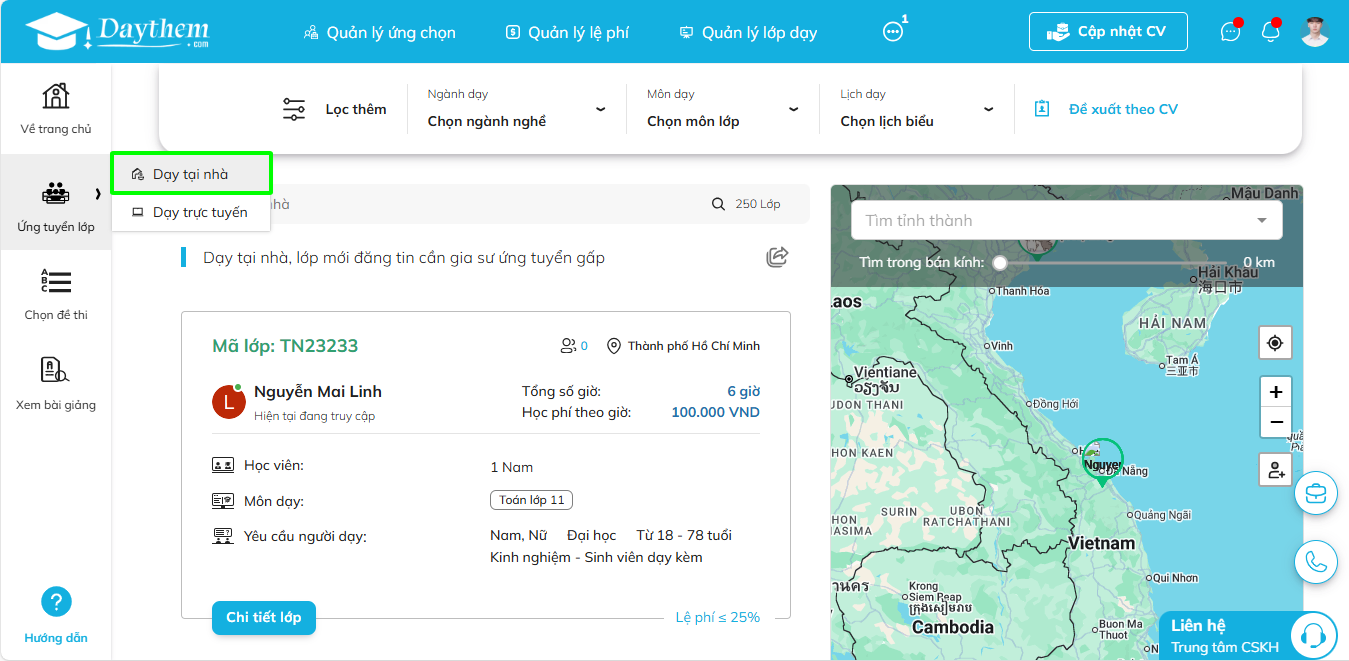Expand the Lịch dạy dropdown
The image size is (1349, 661).
(x=917, y=109)
